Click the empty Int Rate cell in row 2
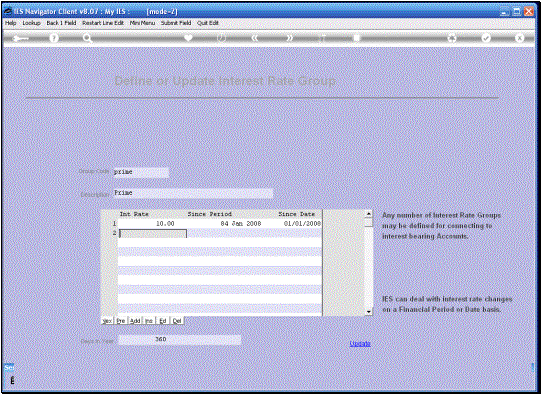The image size is (541, 394). (x=153, y=234)
